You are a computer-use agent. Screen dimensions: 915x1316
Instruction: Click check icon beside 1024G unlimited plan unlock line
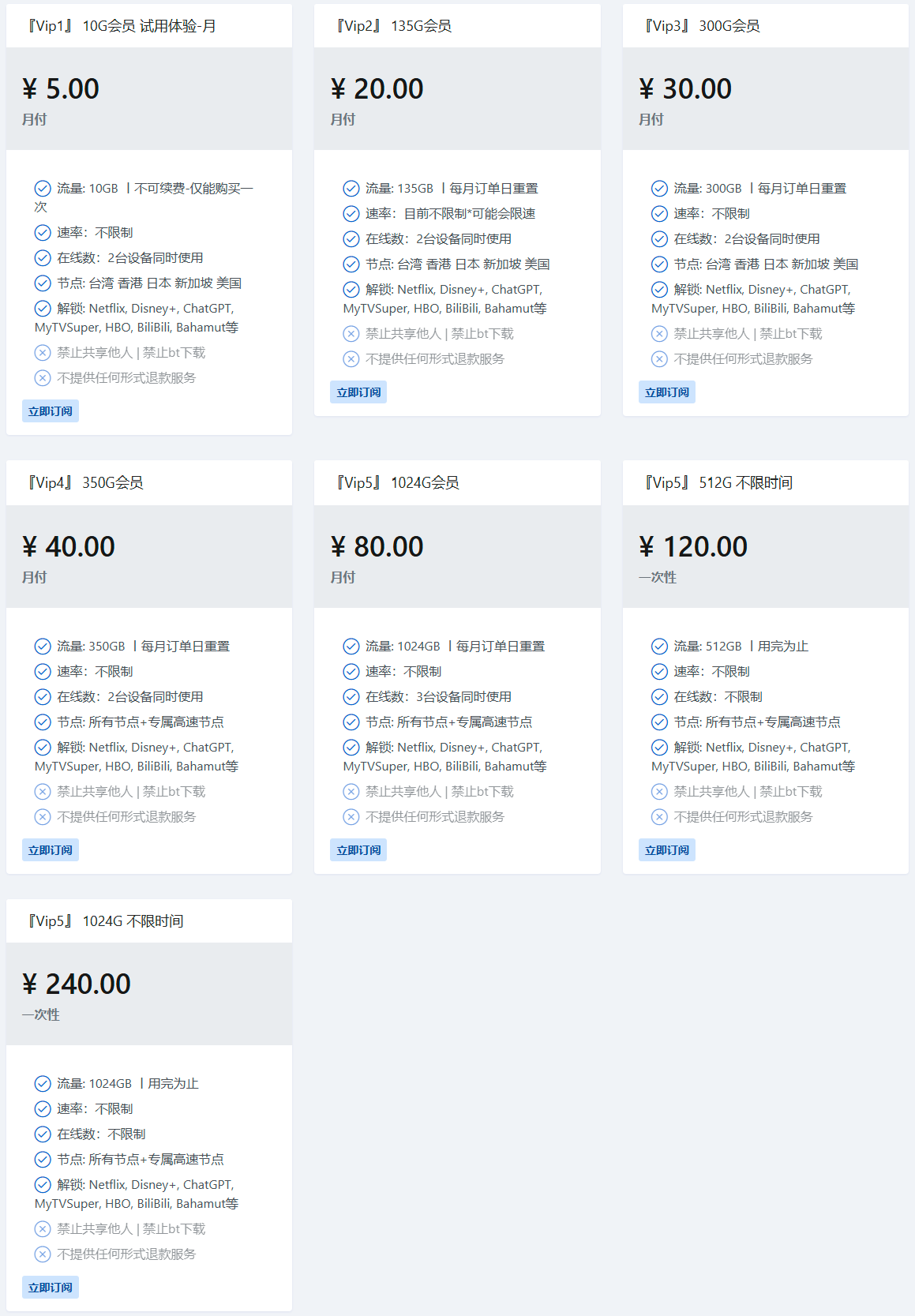[43, 1185]
